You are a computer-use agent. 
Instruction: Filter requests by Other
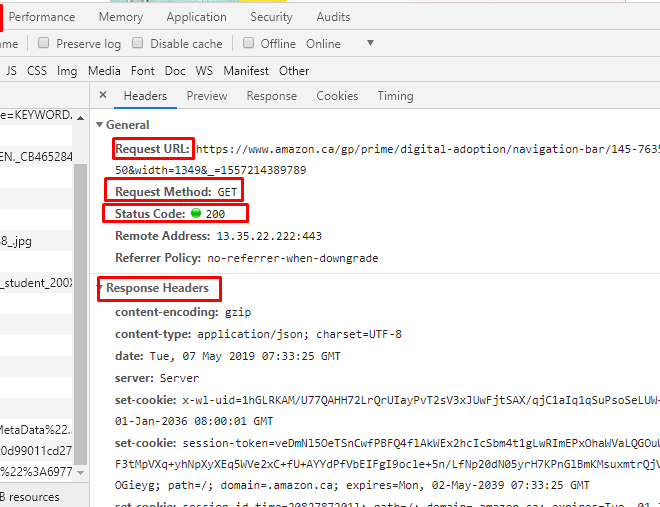[x=294, y=71]
